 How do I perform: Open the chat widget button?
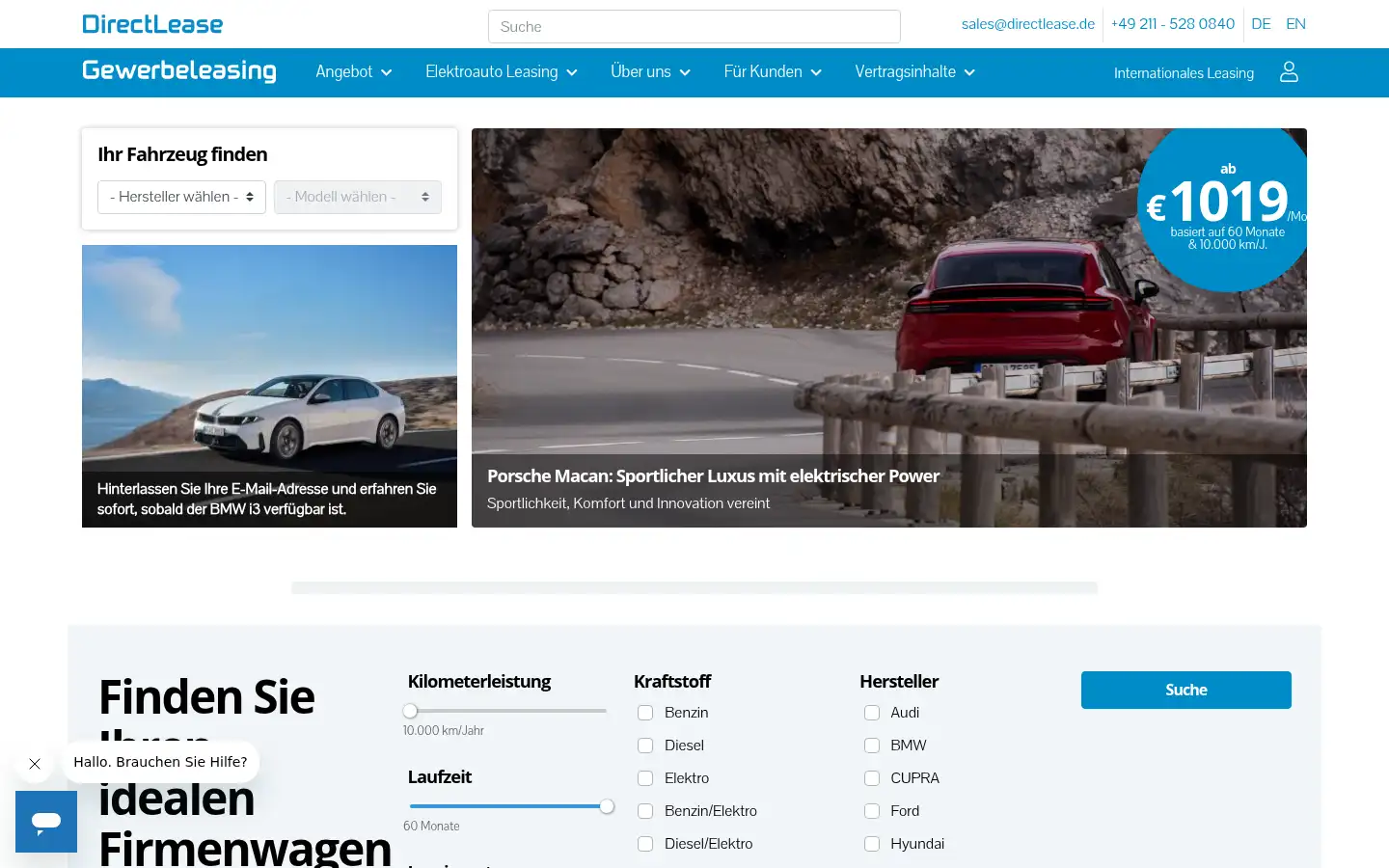click(46, 822)
